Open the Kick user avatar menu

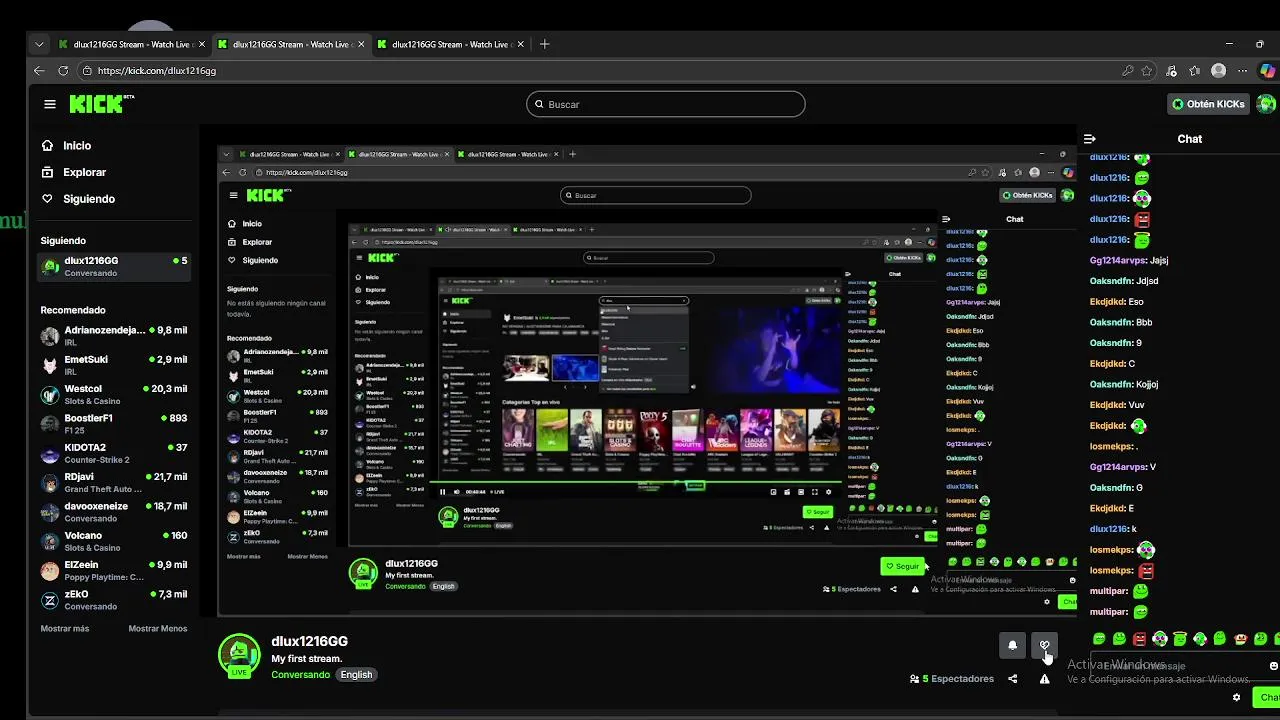click(1266, 104)
